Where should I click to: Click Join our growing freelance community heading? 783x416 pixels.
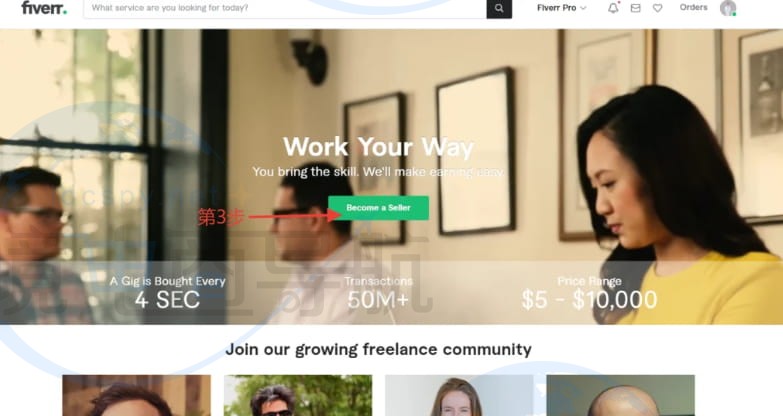point(378,350)
